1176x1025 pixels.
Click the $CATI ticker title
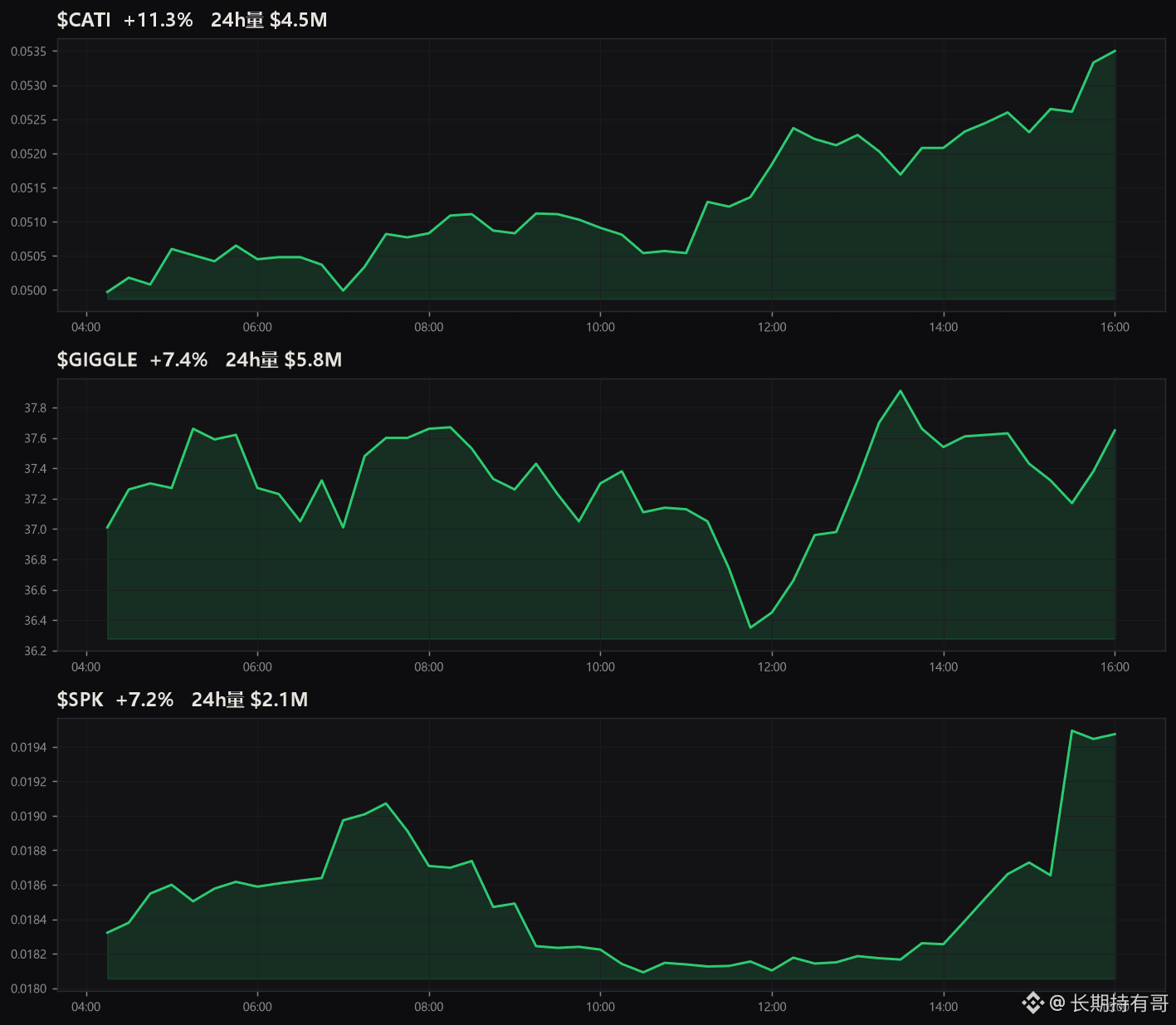coord(84,20)
